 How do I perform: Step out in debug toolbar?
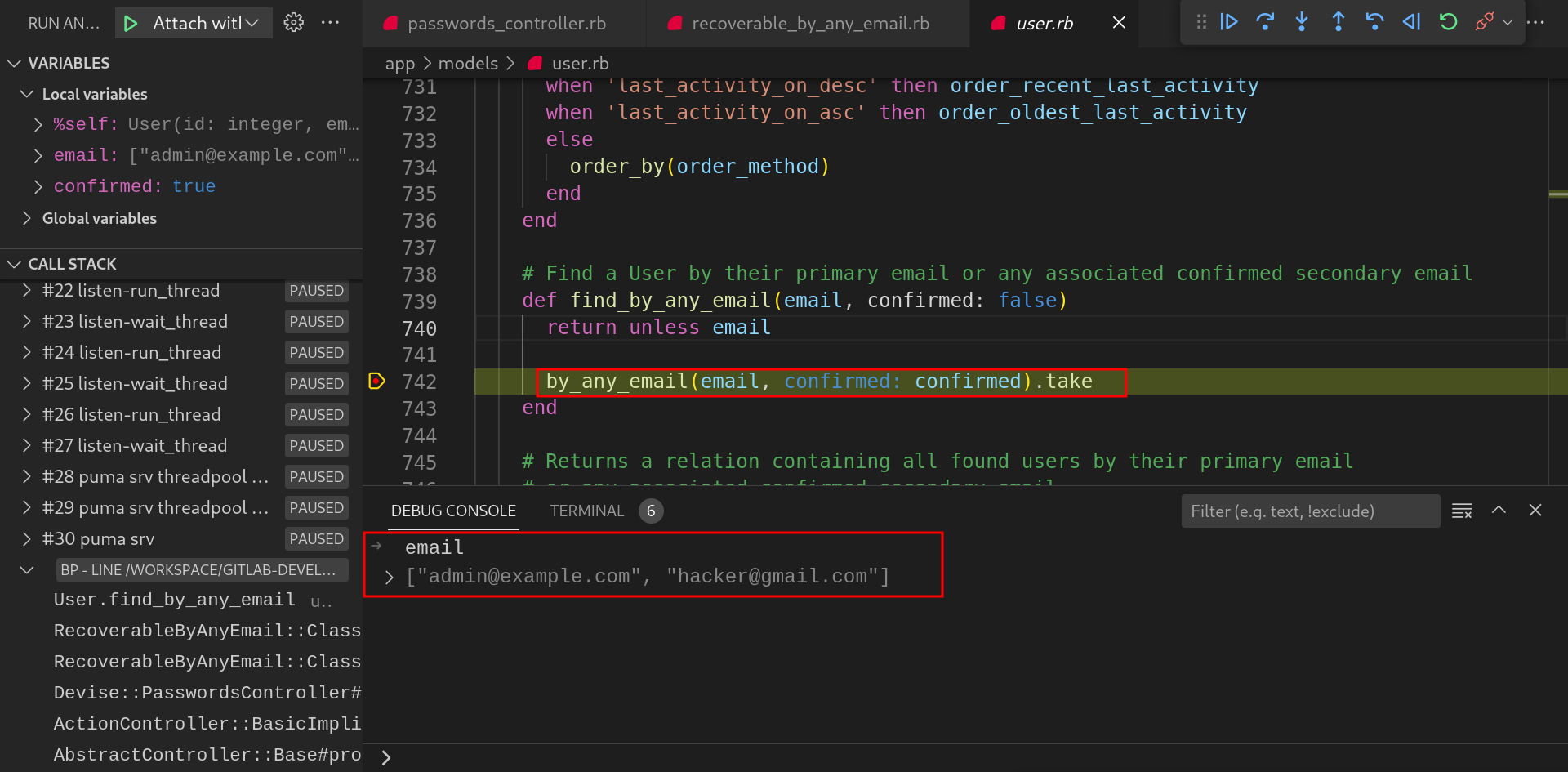coord(1339,22)
